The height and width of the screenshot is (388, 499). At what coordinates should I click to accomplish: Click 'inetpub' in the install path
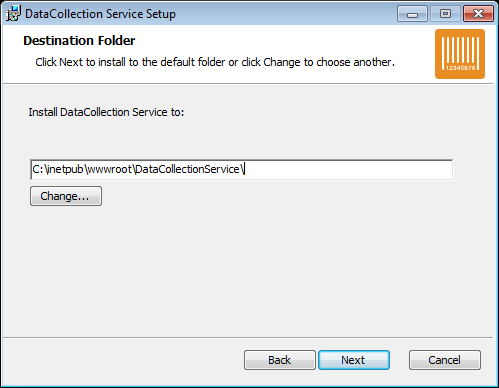[x=65, y=170]
